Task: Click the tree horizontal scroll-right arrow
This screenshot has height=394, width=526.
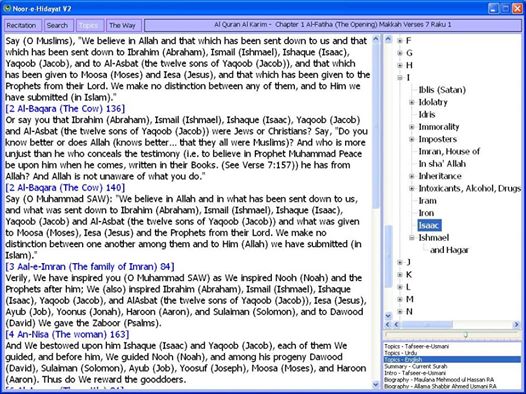Action: coord(517,324)
